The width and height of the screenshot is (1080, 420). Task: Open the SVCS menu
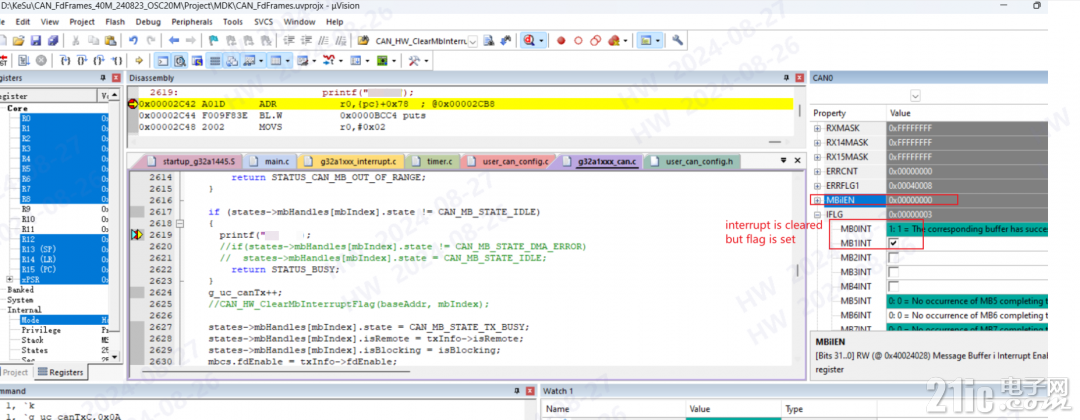point(264,22)
